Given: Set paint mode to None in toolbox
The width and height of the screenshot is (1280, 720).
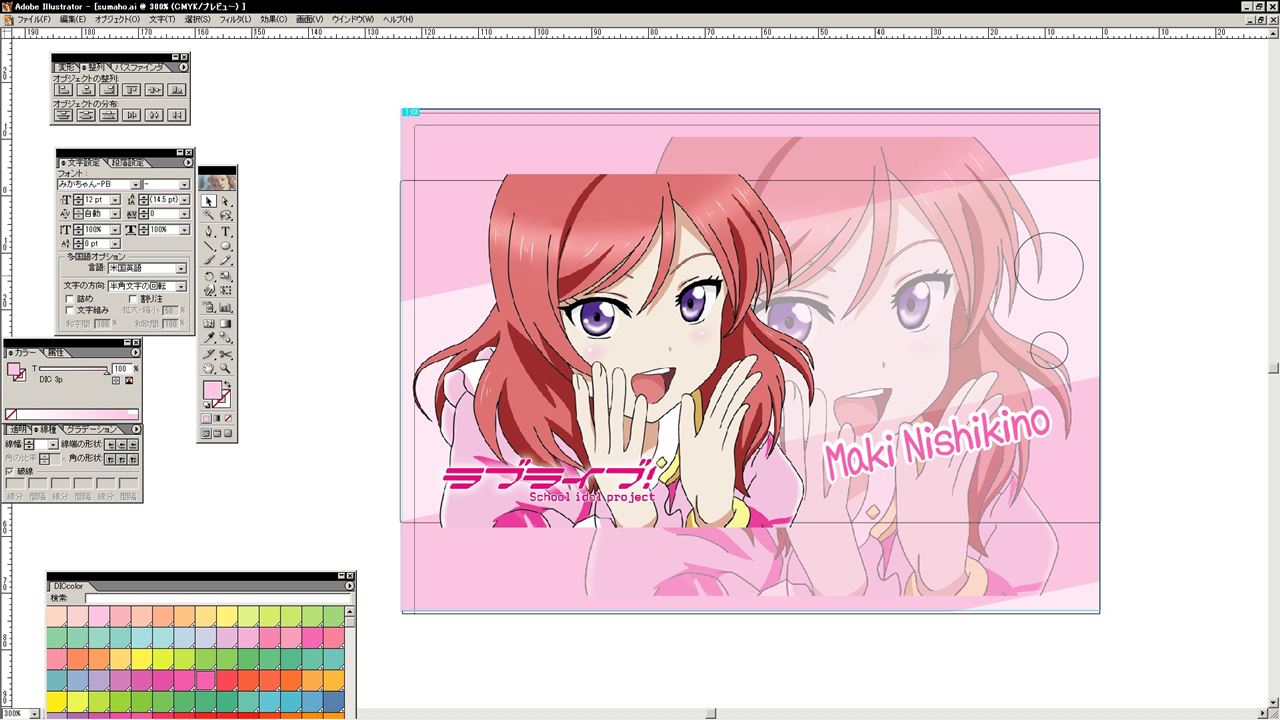Looking at the screenshot, I should [x=228, y=418].
